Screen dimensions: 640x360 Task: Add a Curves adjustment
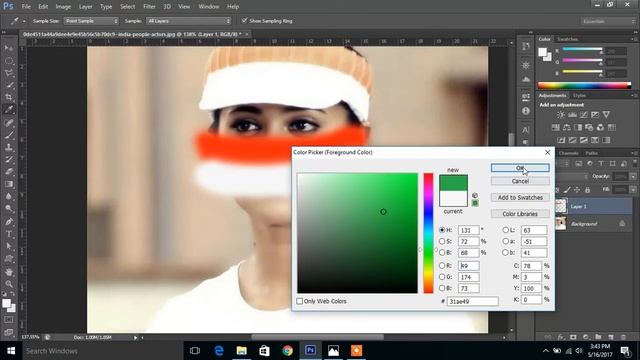click(x=584, y=115)
